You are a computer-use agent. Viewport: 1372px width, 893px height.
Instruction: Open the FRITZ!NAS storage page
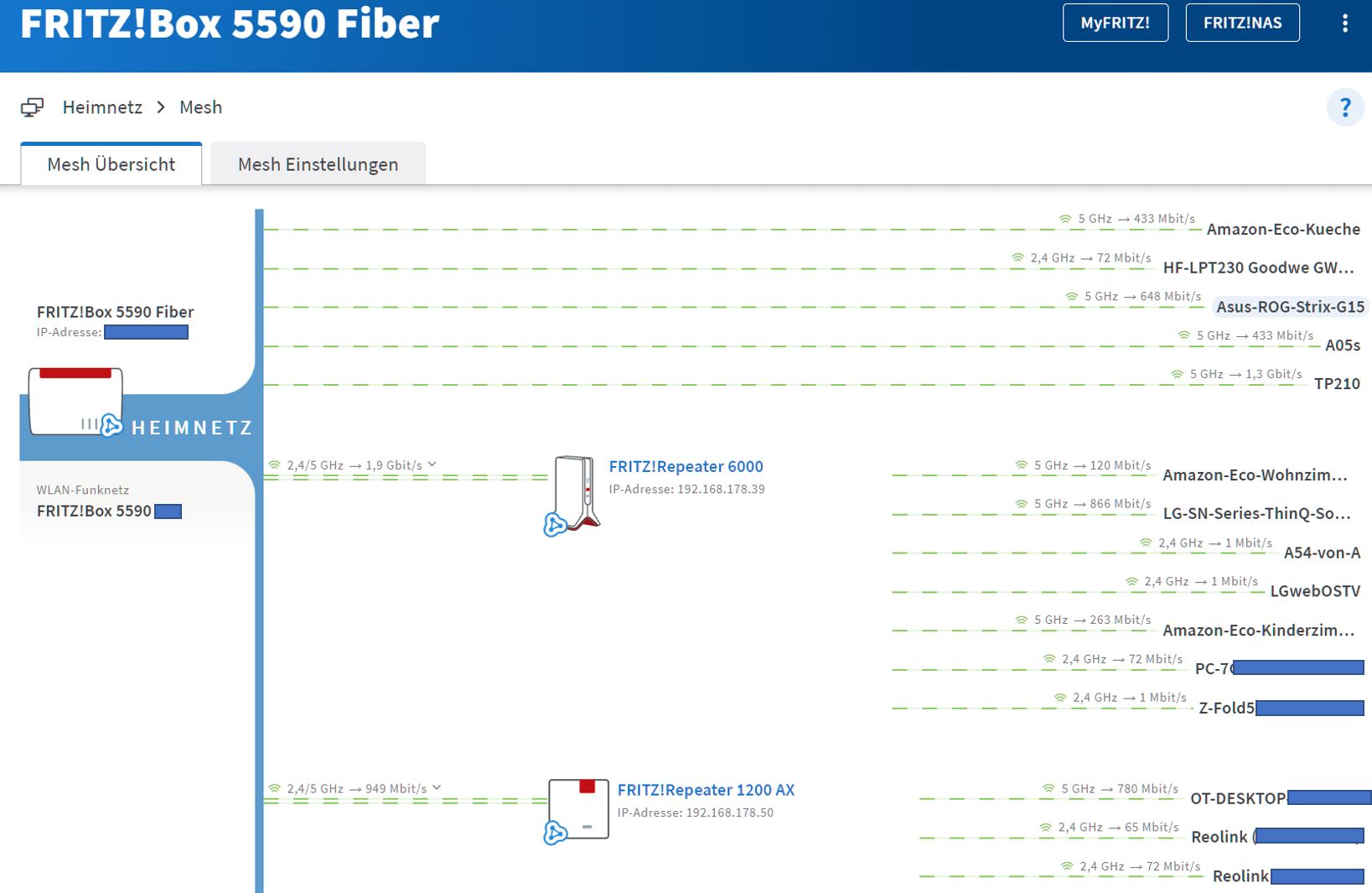pos(1242,23)
